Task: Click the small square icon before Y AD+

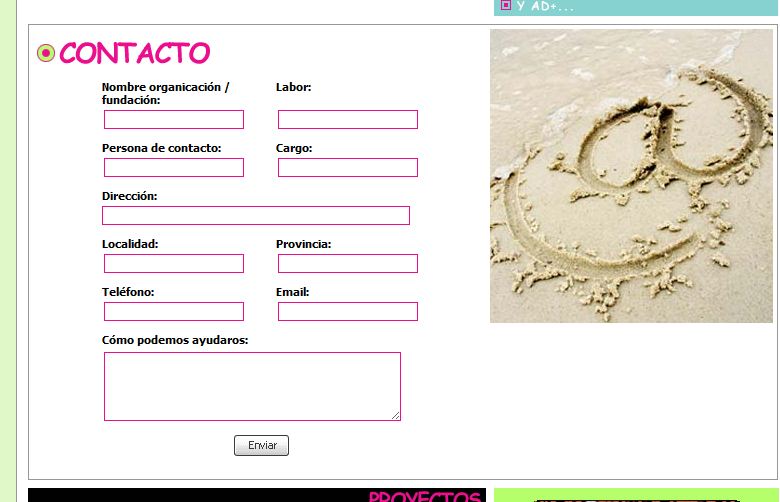Action: [x=506, y=5]
